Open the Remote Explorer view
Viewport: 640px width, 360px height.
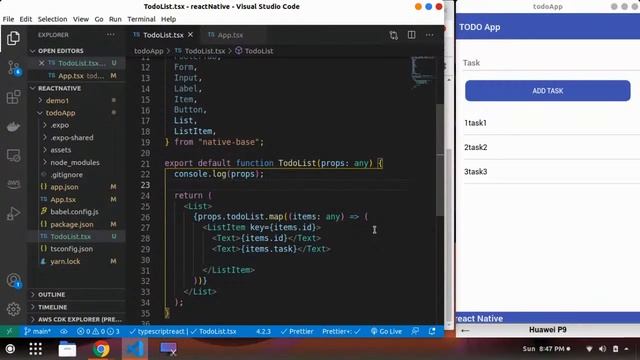[13, 156]
